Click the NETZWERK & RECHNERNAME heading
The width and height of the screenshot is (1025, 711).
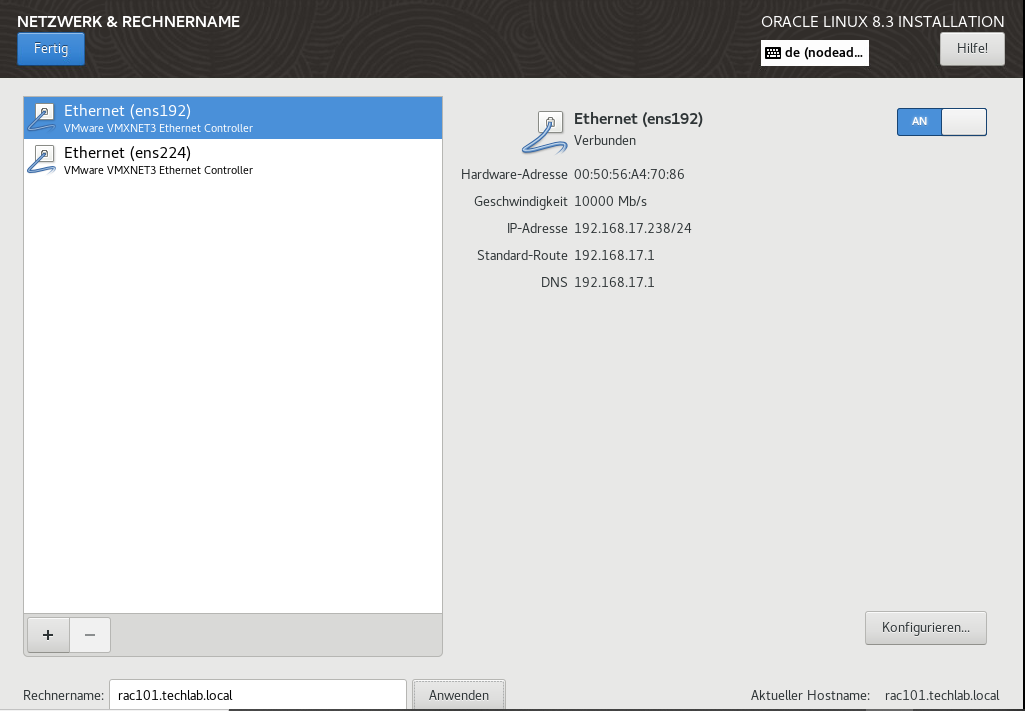point(128,21)
